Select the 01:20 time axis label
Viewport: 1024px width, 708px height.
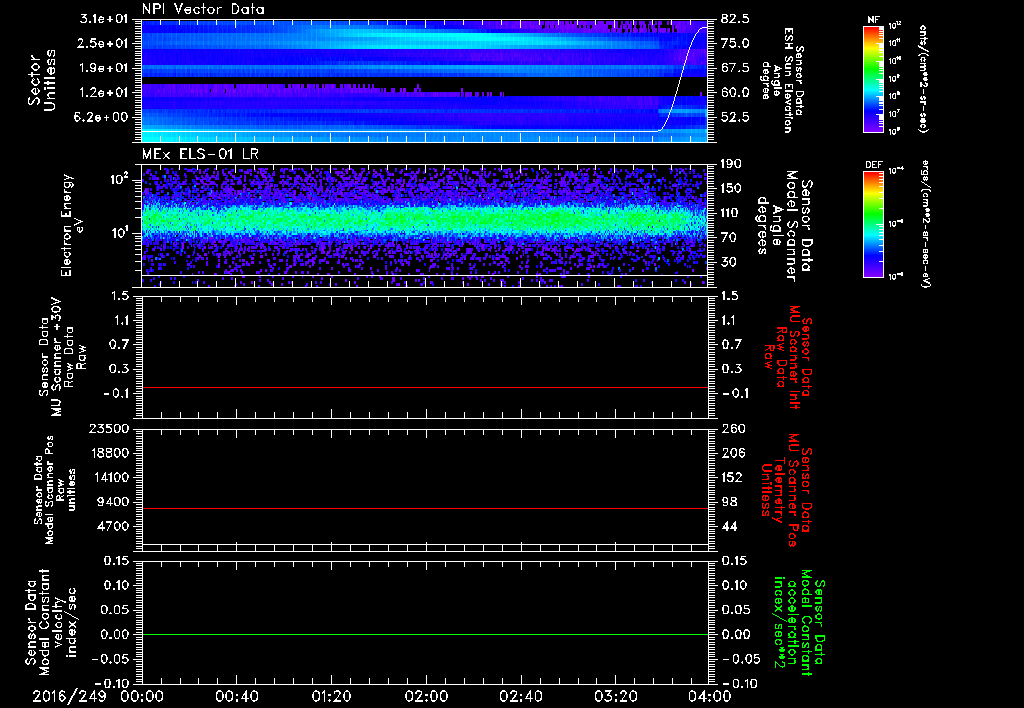point(331,695)
